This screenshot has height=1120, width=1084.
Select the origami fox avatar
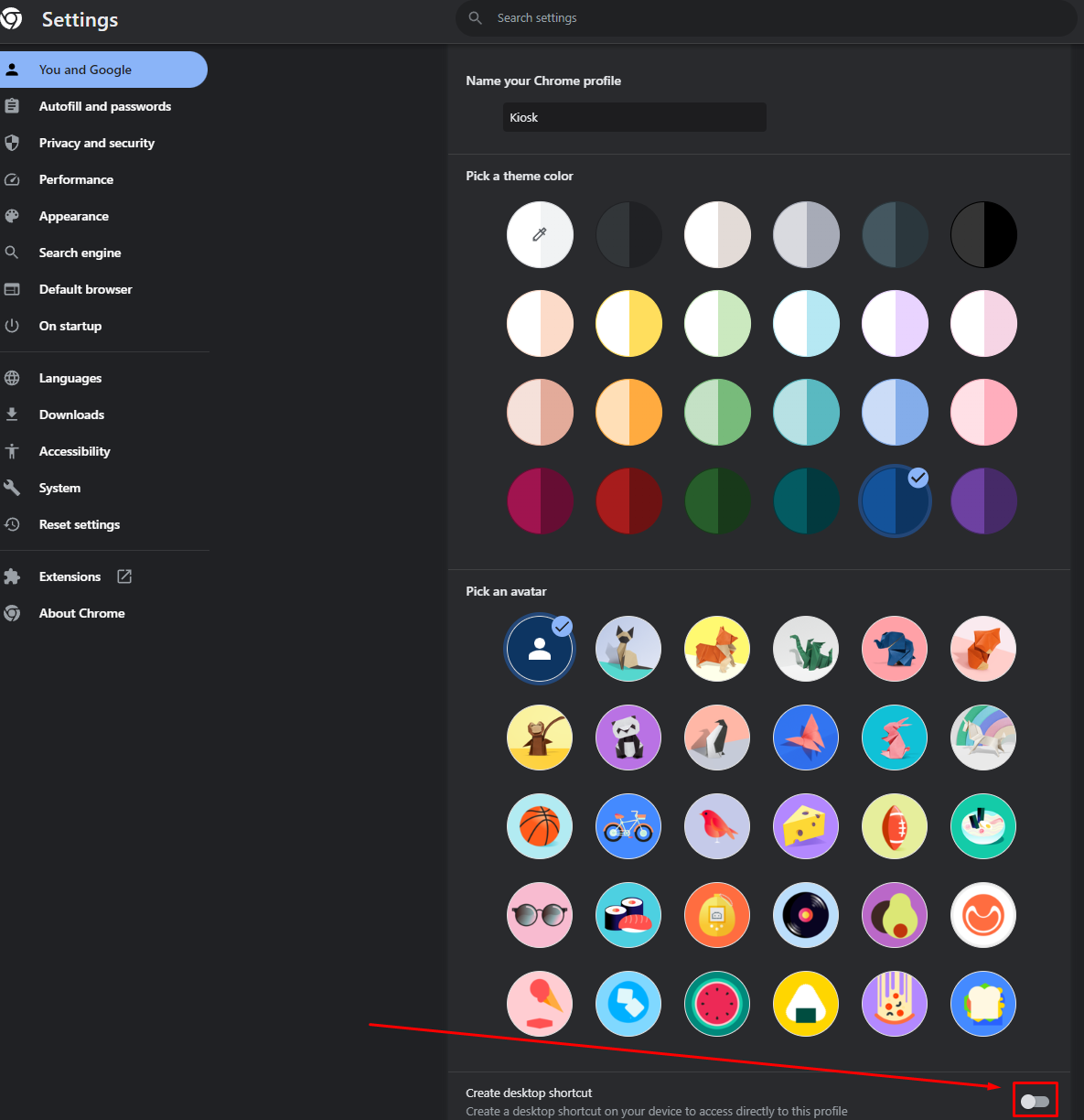[x=984, y=650]
